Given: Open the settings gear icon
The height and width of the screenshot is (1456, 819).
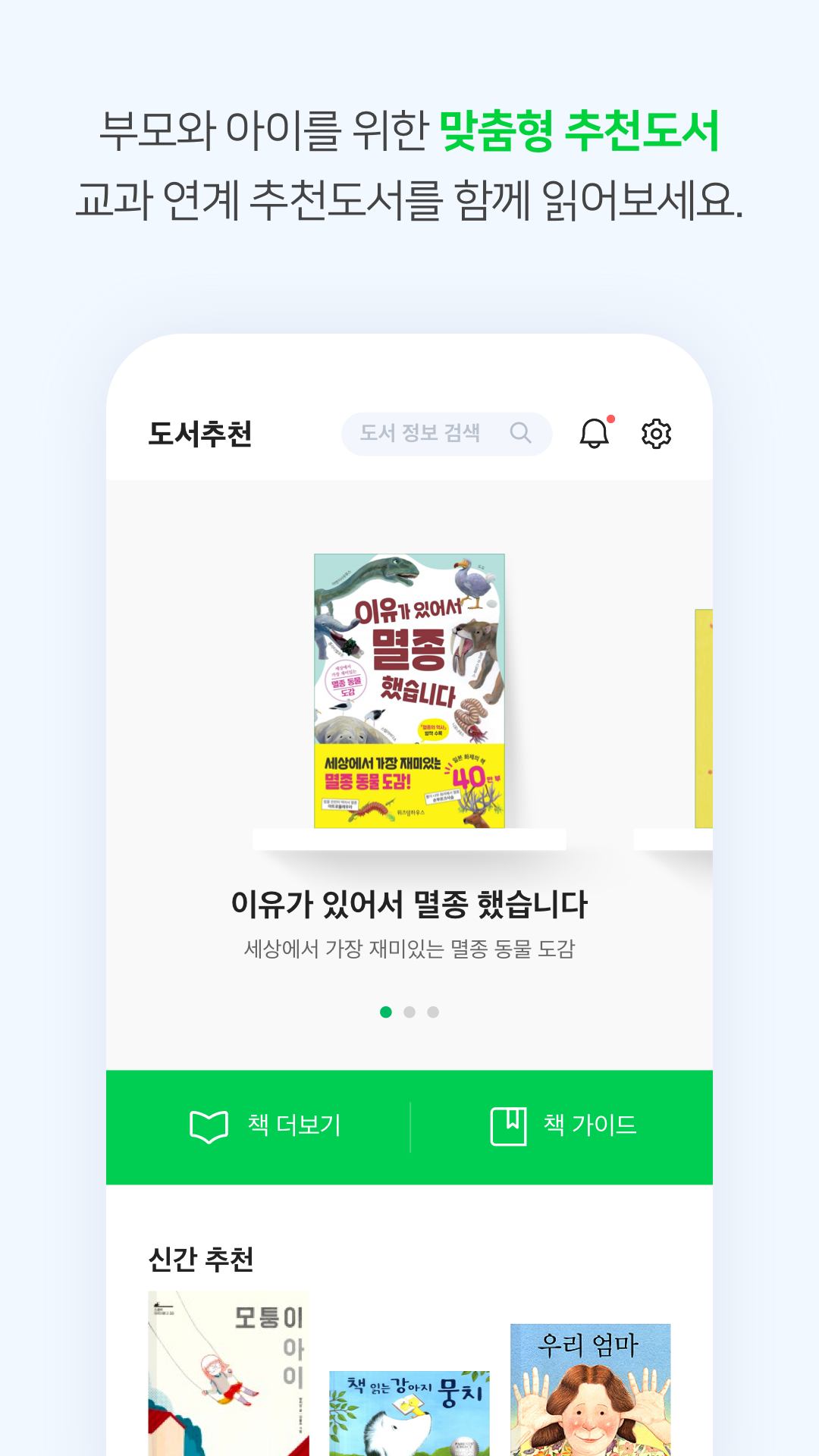Looking at the screenshot, I should coord(656,434).
